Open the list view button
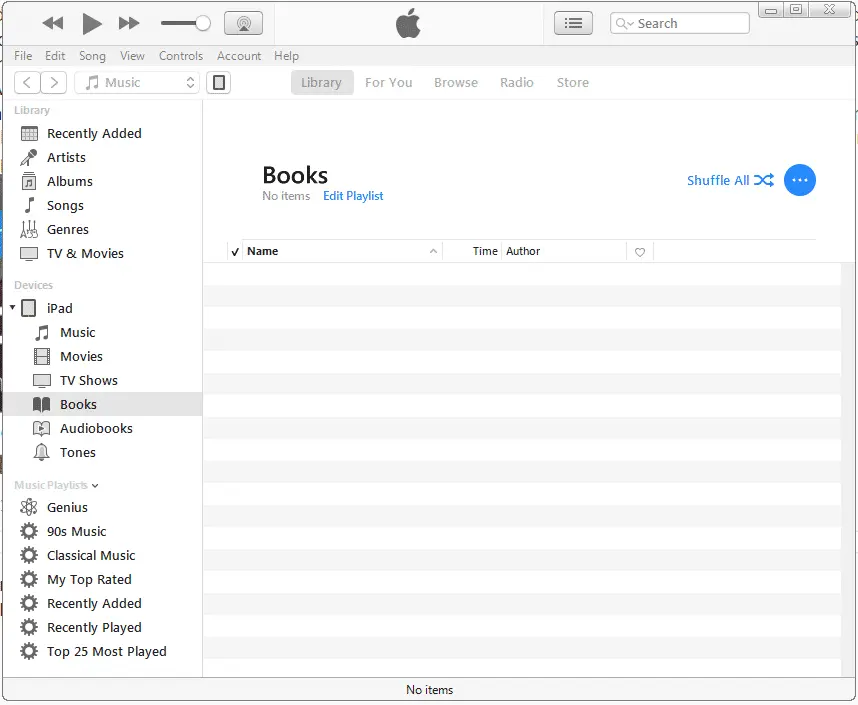Viewport: 858px width, 705px height. coord(573,23)
